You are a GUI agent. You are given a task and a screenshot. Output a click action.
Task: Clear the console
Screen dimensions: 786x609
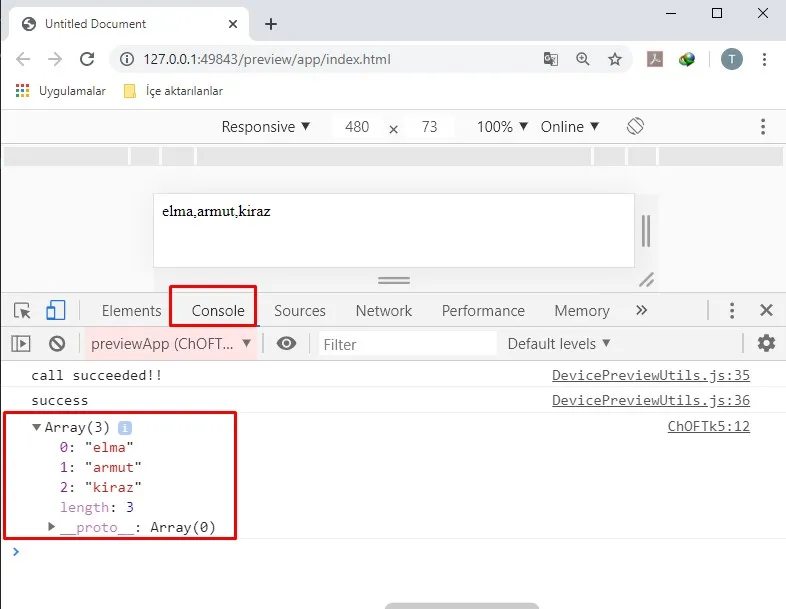click(57, 343)
